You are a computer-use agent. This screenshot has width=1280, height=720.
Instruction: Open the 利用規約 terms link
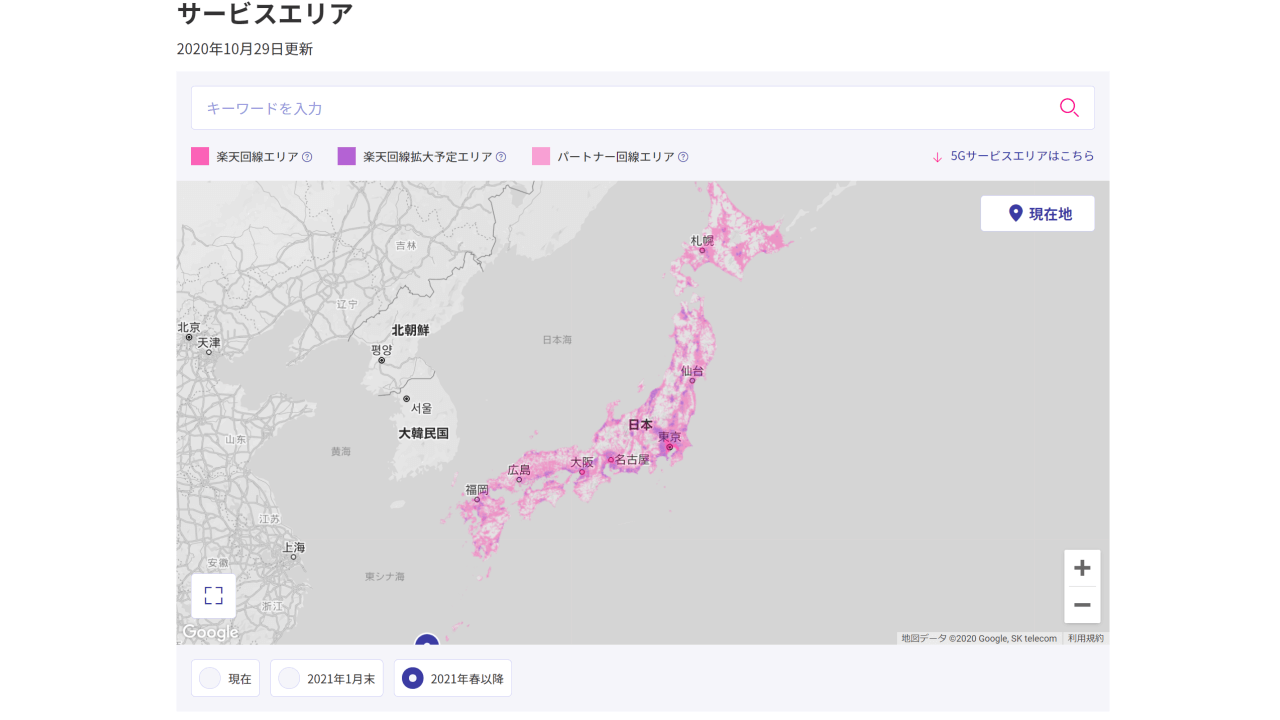click(x=1085, y=638)
